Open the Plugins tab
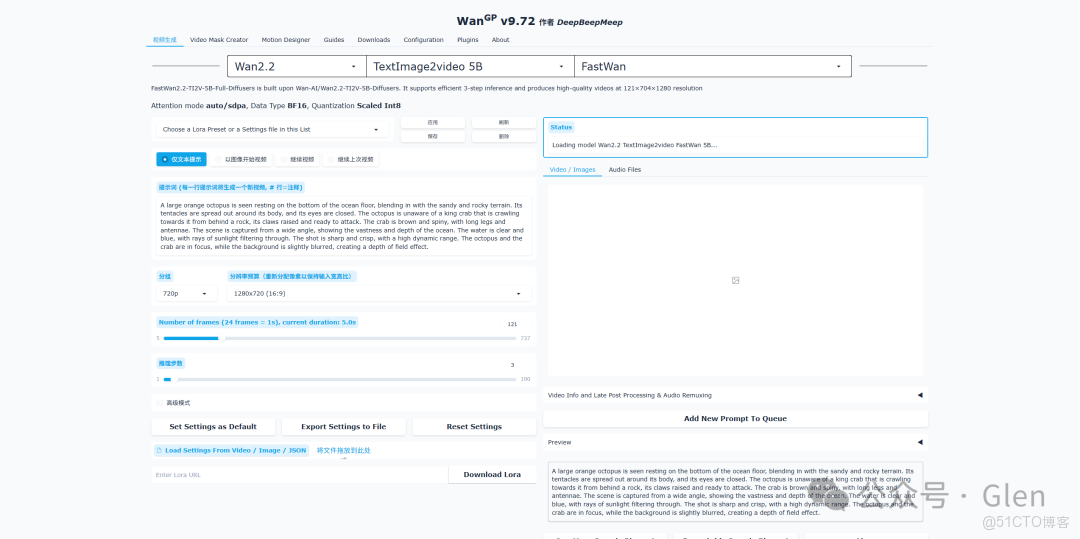This screenshot has width=1080, height=539. click(468, 40)
